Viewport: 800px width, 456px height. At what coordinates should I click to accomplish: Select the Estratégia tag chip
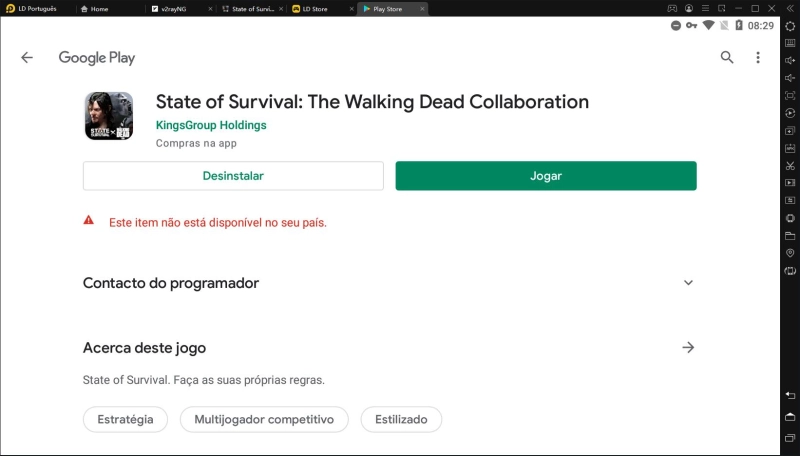(x=125, y=420)
